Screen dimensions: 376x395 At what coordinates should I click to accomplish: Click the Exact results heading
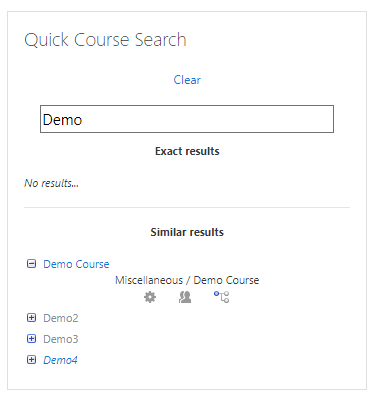187,151
